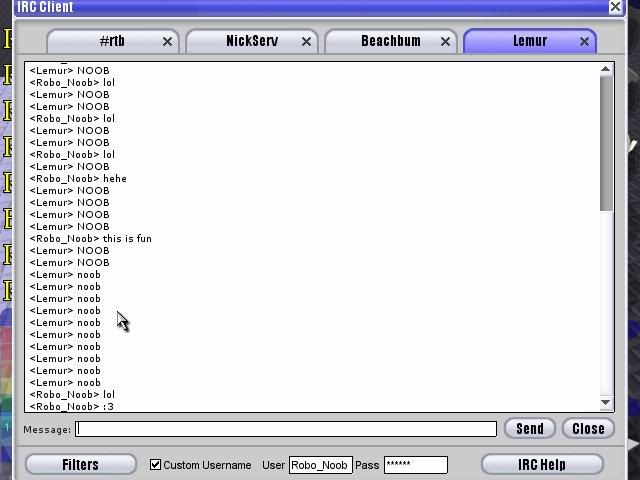
Task: Send the typed message
Action: click(x=530, y=429)
